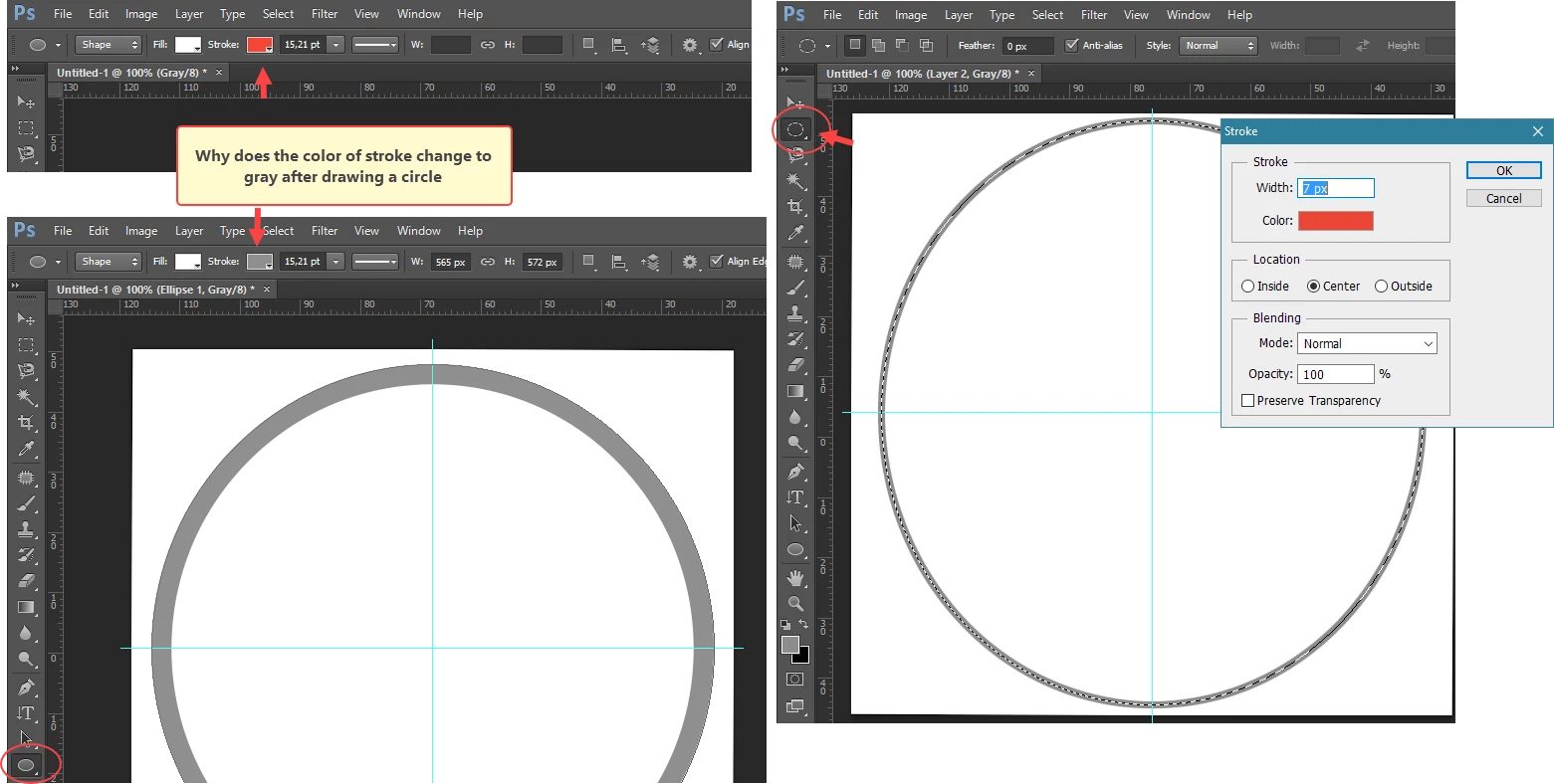The height and width of the screenshot is (784, 1554).
Task: Open path alignment dropdown in Ellipse 1 window
Action: click(x=619, y=262)
